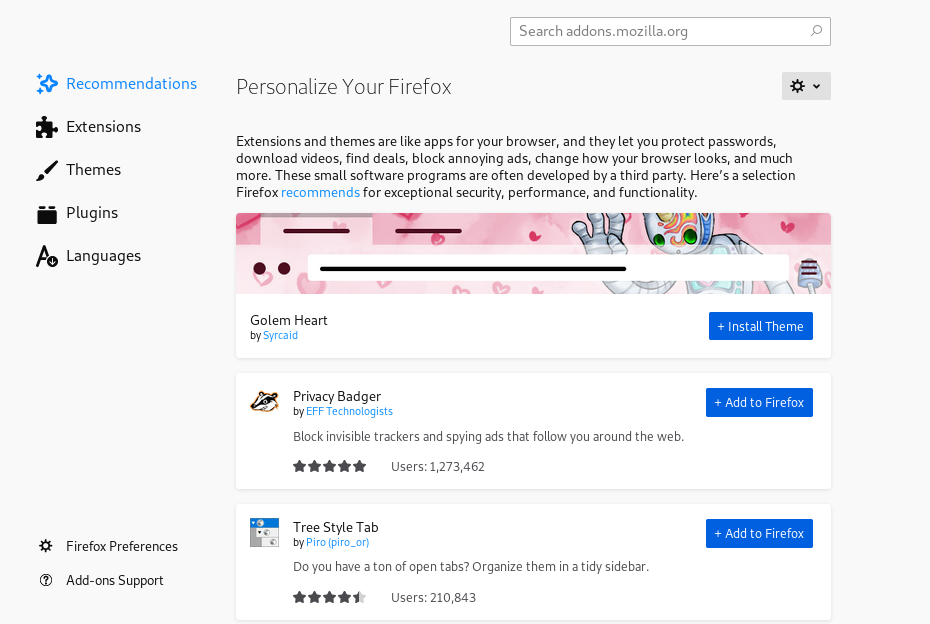Click the magnifying glass search icon
The width and height of the screenshot is (930, 624).
coord(816,31)
